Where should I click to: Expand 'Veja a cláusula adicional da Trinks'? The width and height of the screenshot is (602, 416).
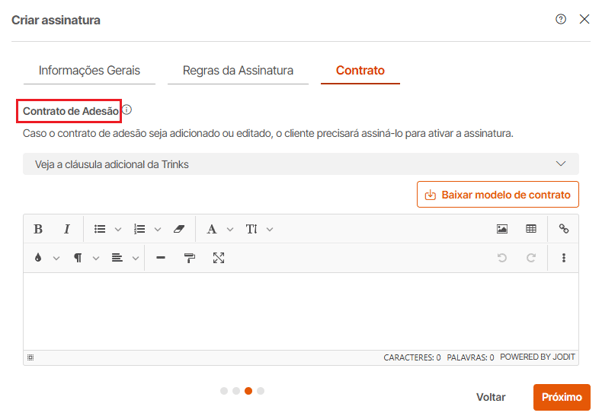(x=300, y=164)
